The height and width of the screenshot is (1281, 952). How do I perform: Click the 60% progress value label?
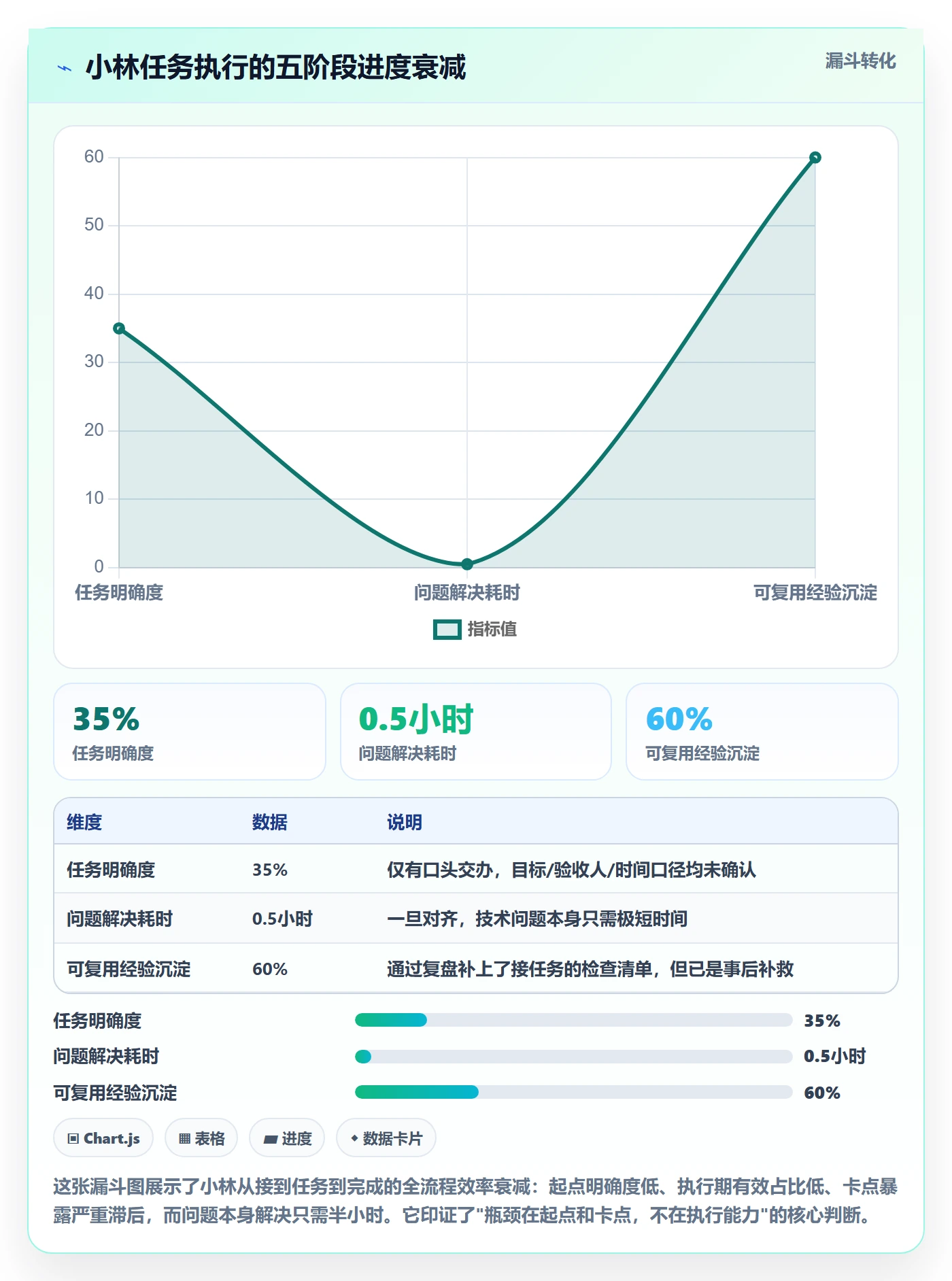click(x=822, y=1093)
